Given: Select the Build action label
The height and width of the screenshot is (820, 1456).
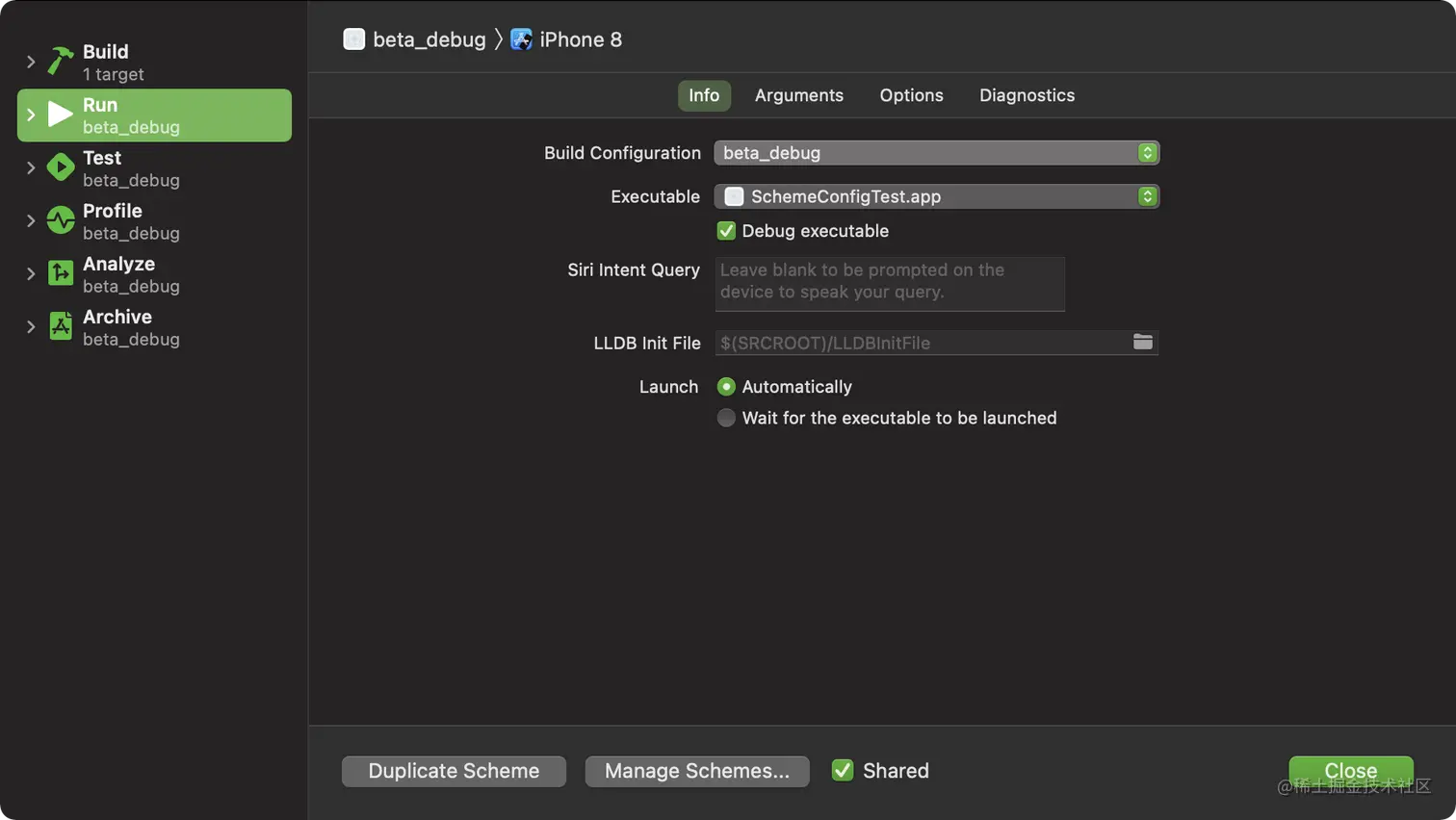Looking at the screenshot, I should (106, 52).
